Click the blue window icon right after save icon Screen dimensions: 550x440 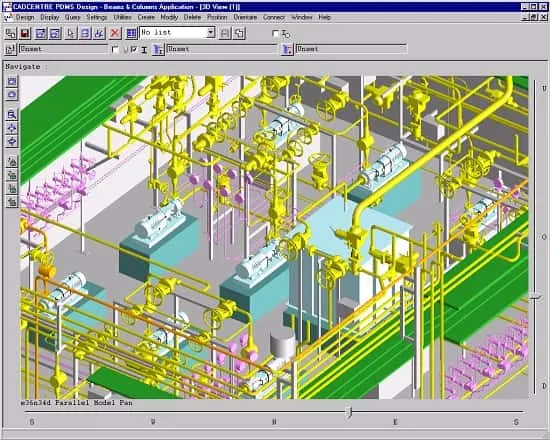tap(41, 33)
